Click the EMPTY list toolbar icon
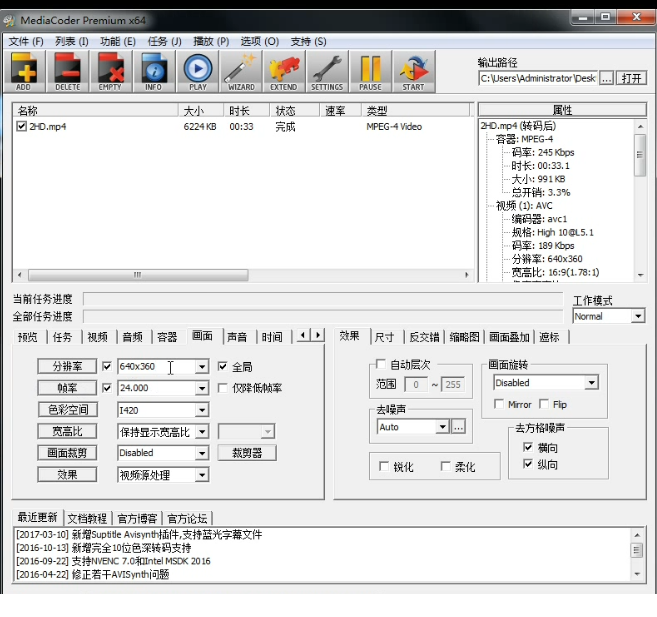The width and height of the screenshot is (657, 617). (111, 71)
